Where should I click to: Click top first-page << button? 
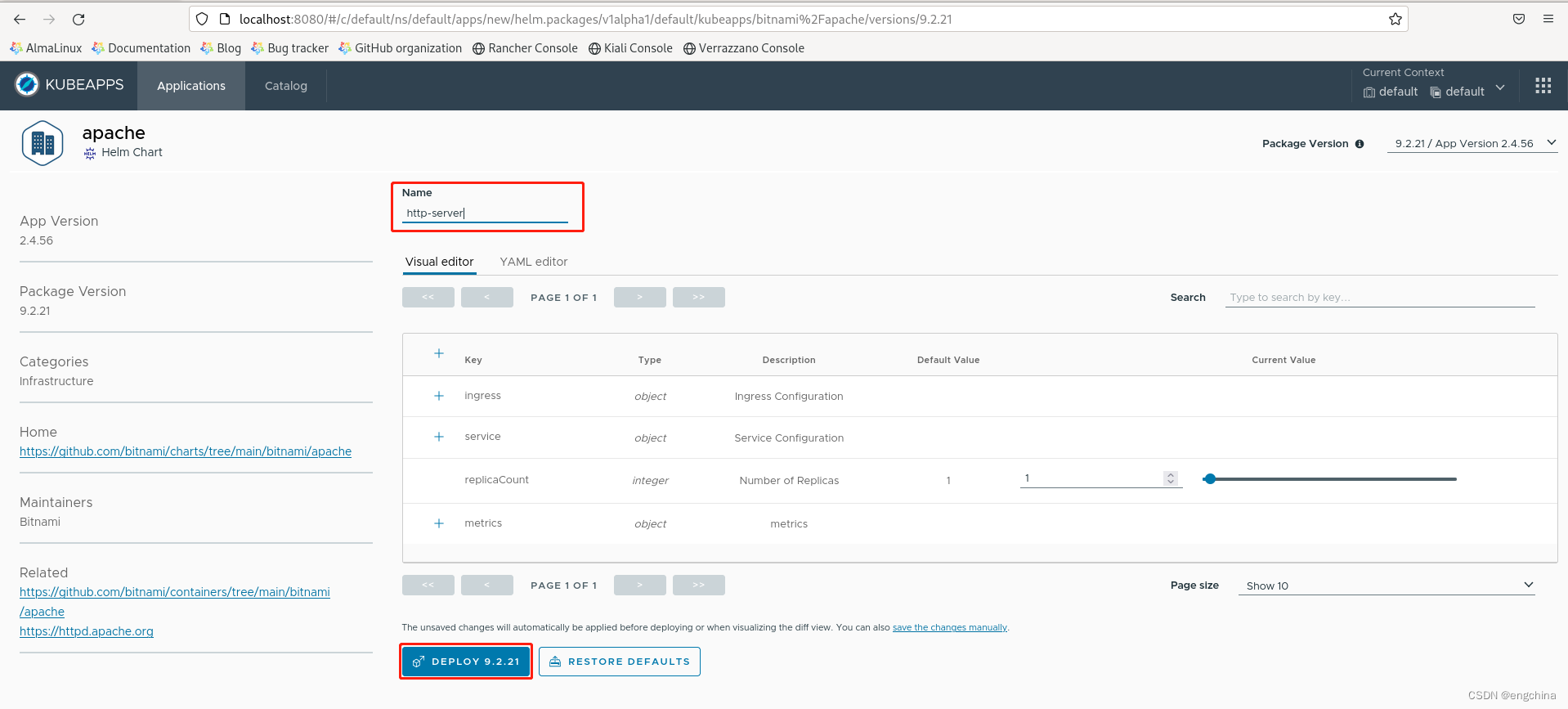click(x=428, y=298)
